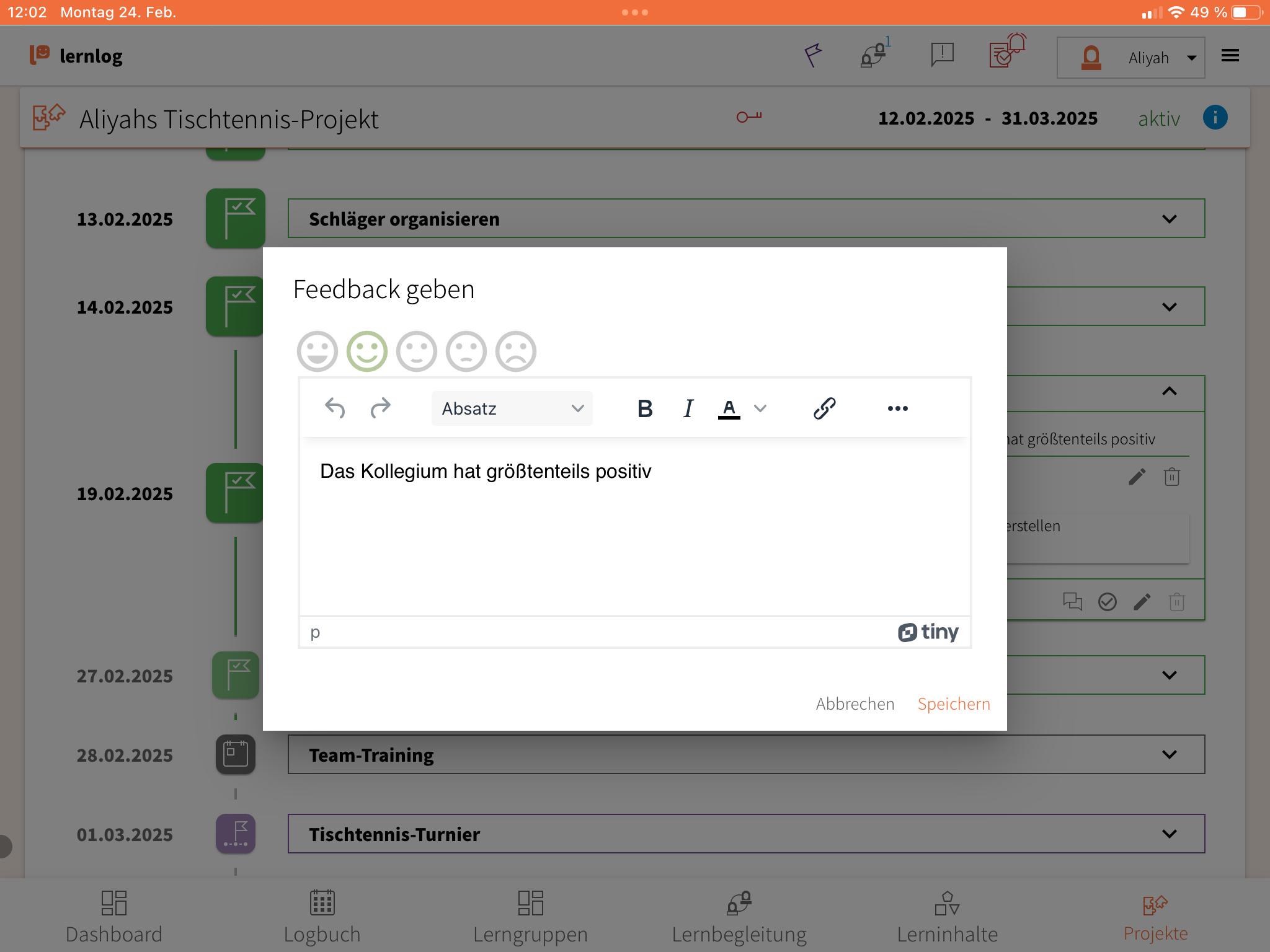The image size is (1270, 952).
Task: Delete the feedback comment with trash icon
Action: 1172,477
